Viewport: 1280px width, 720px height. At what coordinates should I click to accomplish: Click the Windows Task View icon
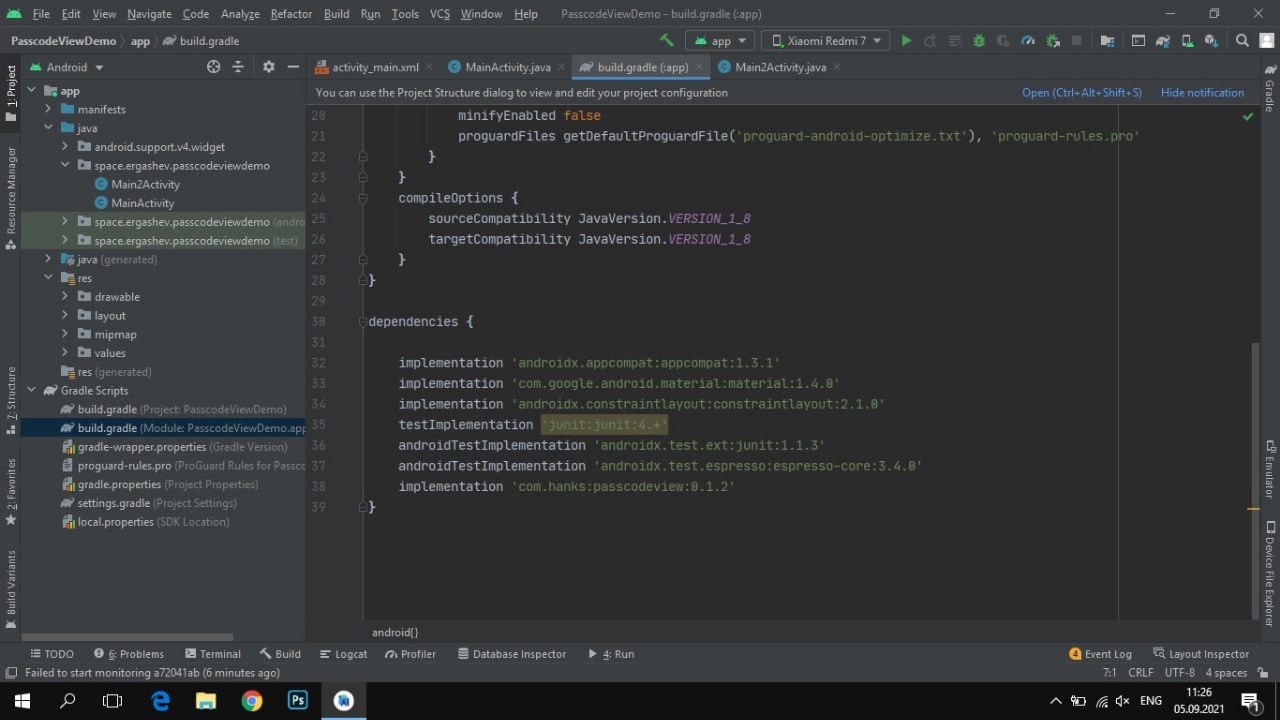[x=112, y=701]
